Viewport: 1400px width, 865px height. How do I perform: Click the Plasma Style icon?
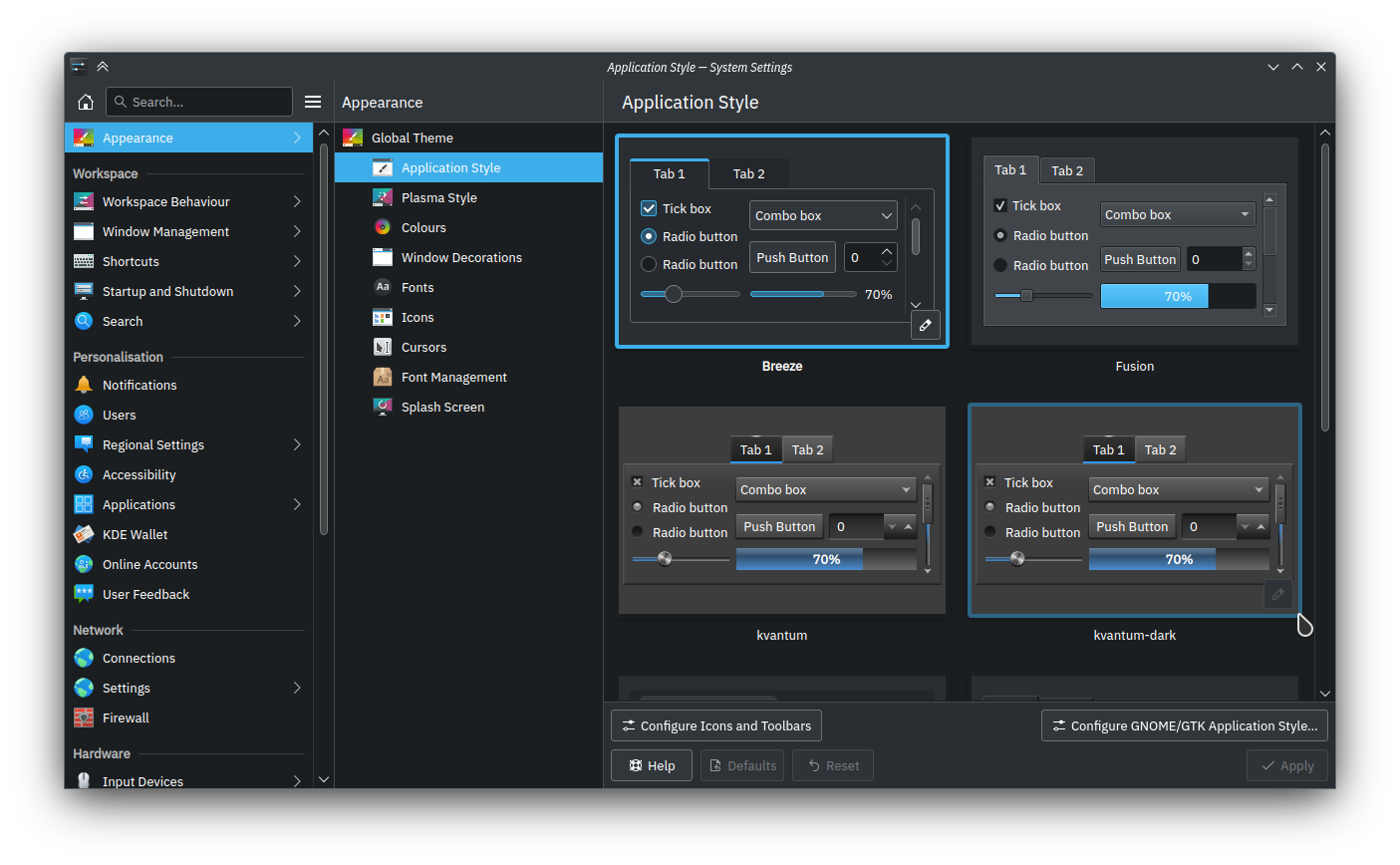pyautogui.click(x=383, y=197)
